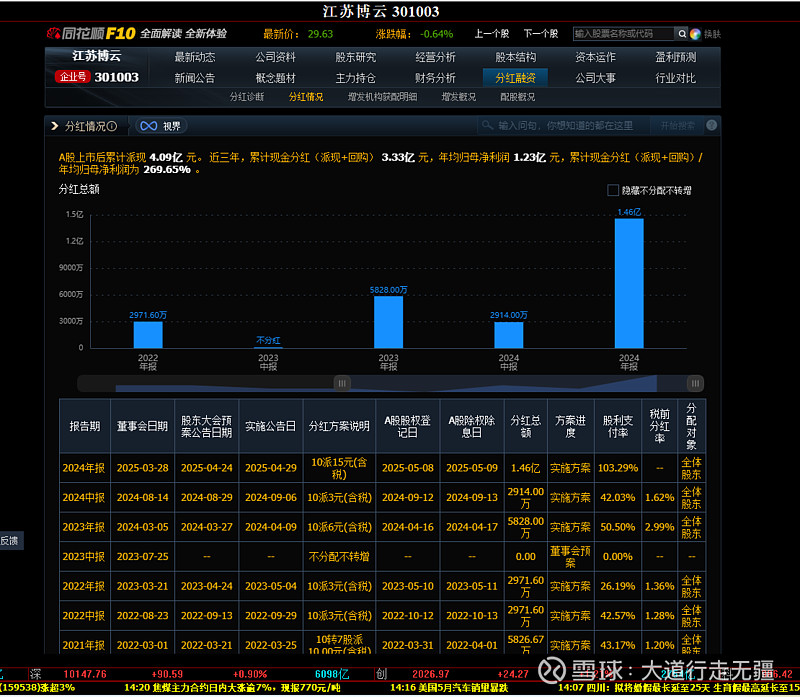
Task: Switch to 股东研究 tab
Action: pos(356,57)
